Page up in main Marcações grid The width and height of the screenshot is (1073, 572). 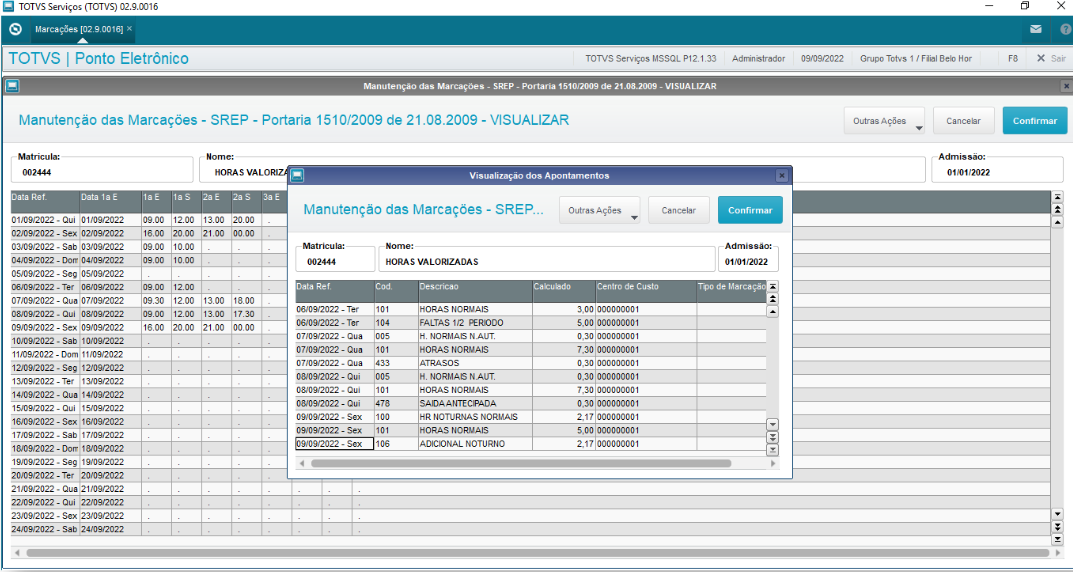point(1057,209)
